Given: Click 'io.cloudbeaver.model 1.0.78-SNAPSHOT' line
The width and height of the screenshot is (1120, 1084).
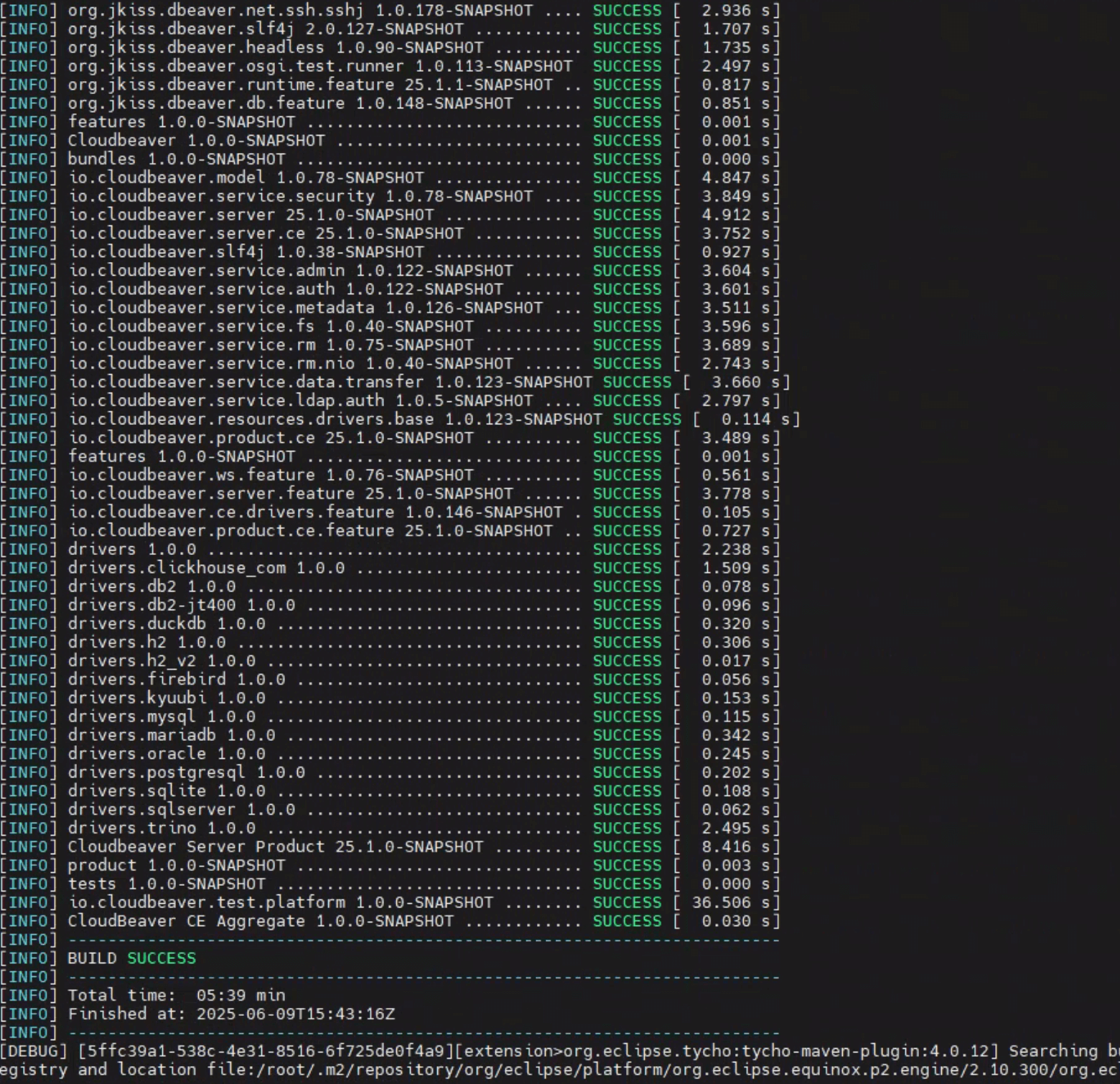Looking at the screenshot, I should [x=390, y=177].
